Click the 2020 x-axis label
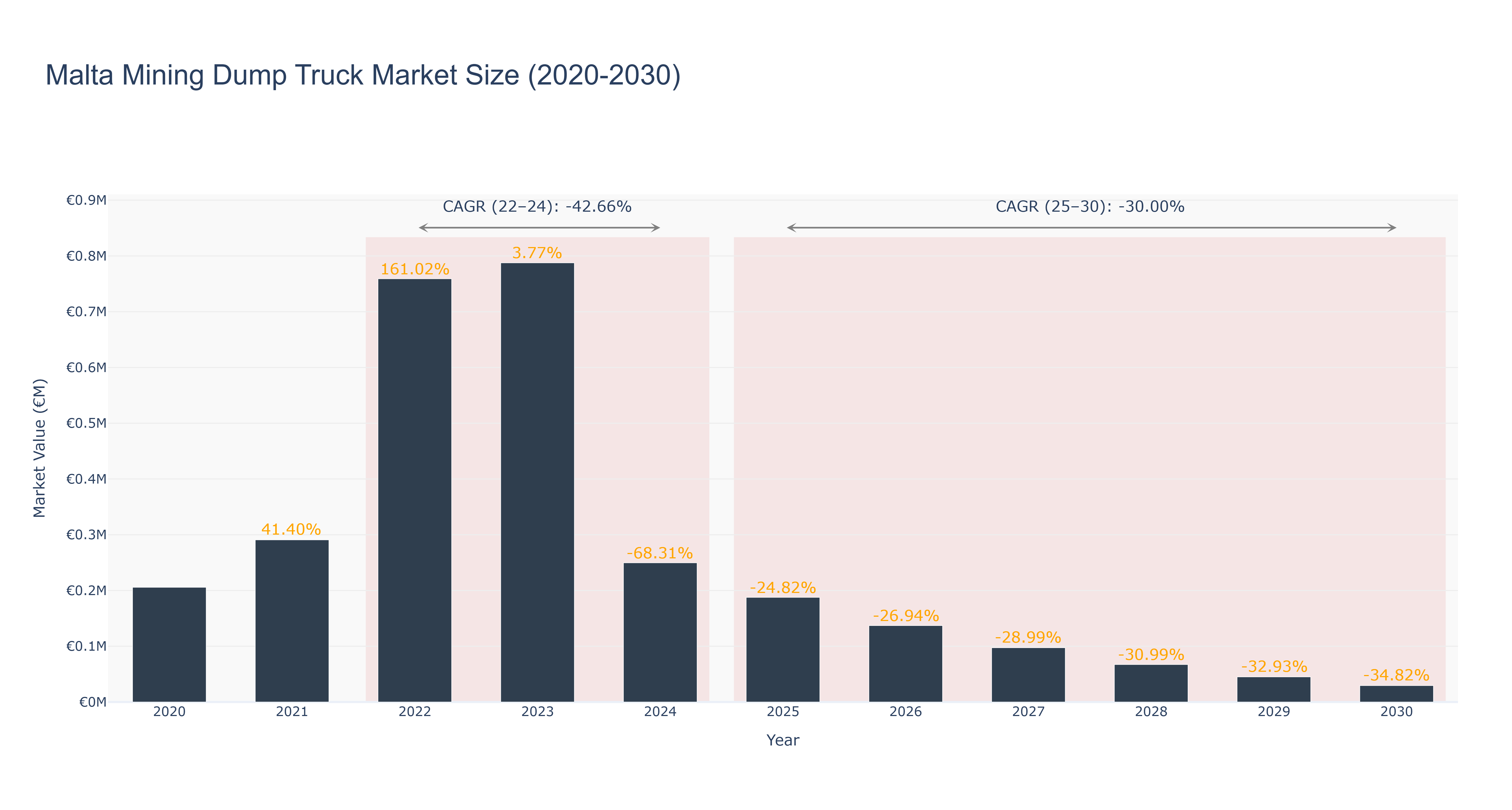This screenshot has height=810, width=1512. click(169, 711)
